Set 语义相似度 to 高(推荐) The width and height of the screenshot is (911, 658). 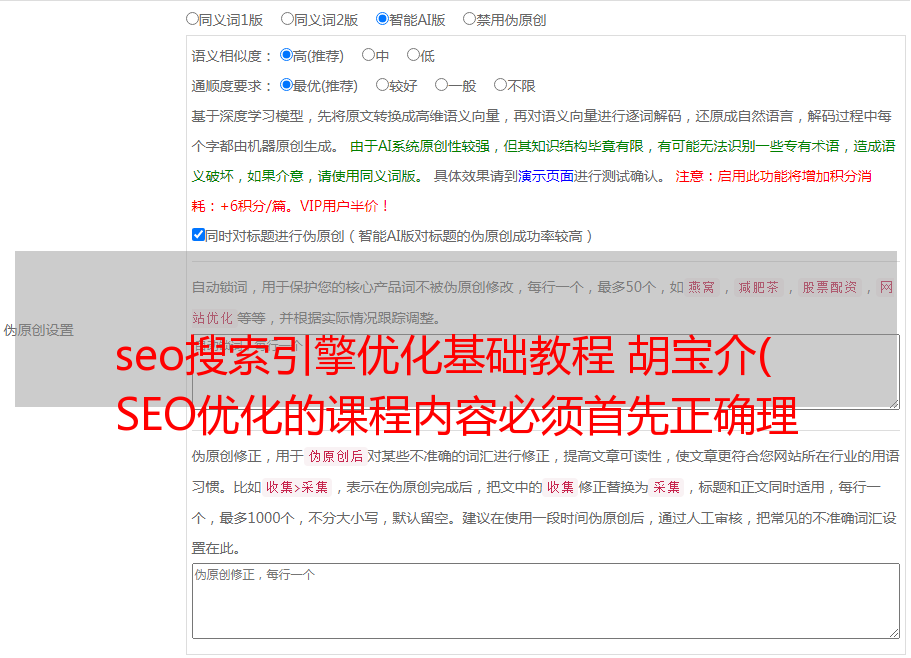pyautogui.click(x=286, y=55)
